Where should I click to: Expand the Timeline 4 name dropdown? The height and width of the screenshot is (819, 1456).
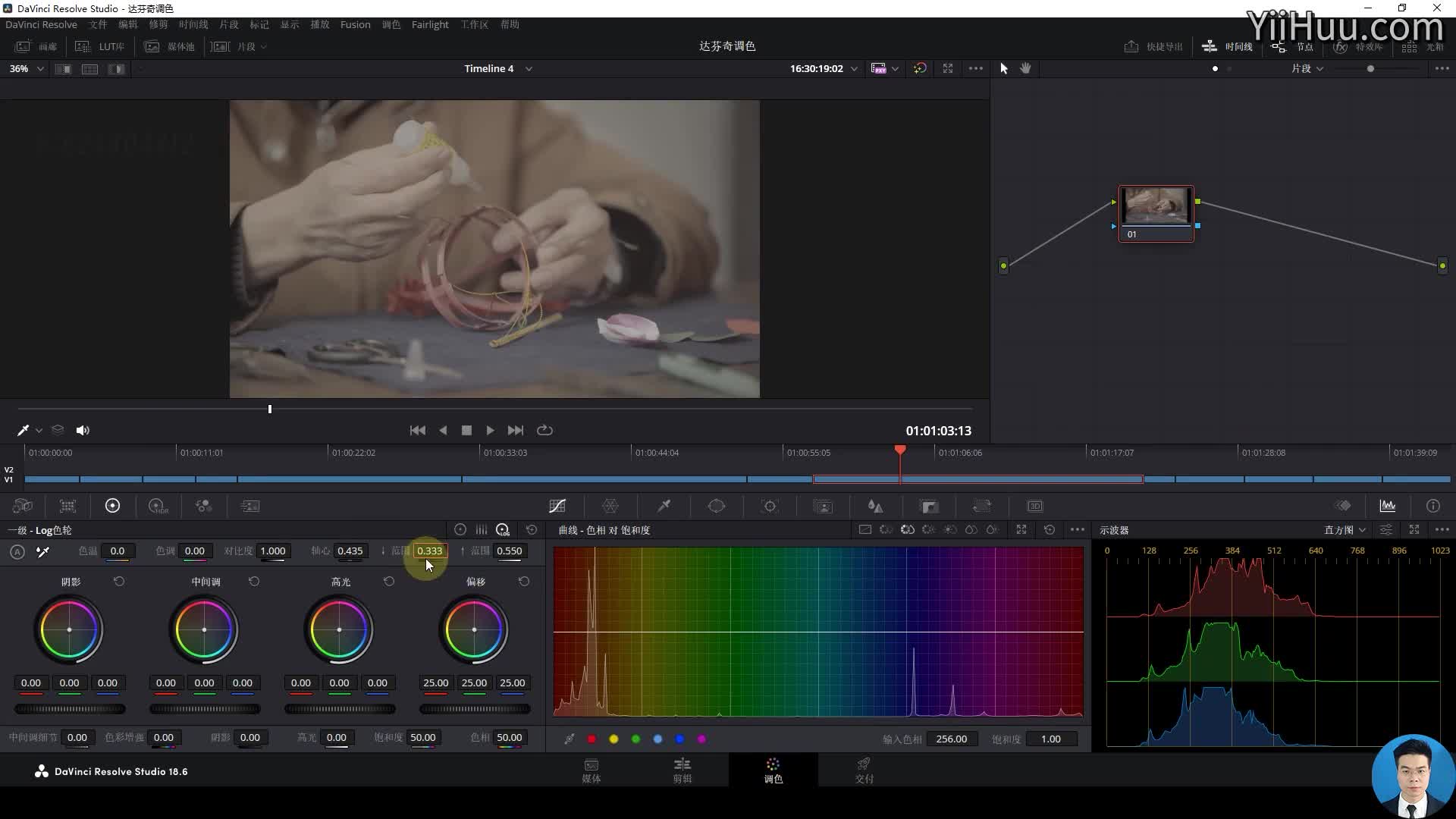coord(529,68)
